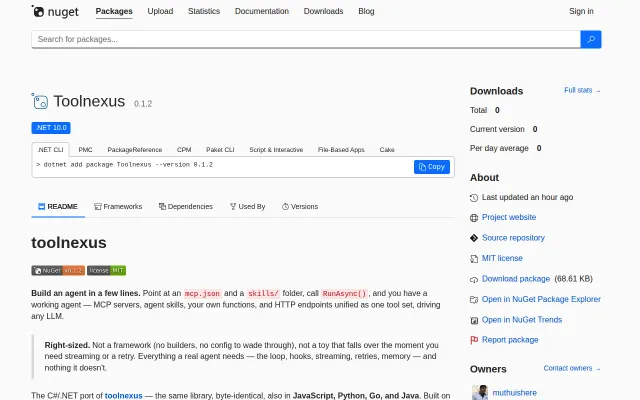Click the 'Last updated an hour ago' text

pos(527,197)
